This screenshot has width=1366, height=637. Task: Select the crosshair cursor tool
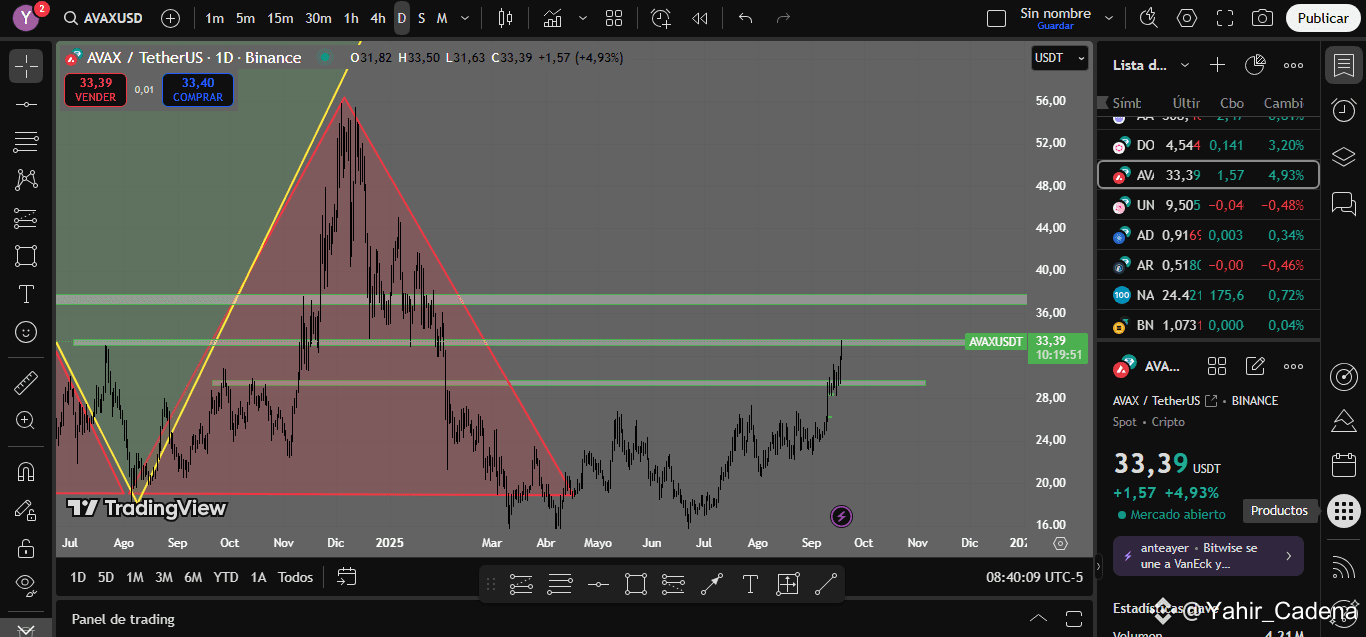click(x=26, y=66)
